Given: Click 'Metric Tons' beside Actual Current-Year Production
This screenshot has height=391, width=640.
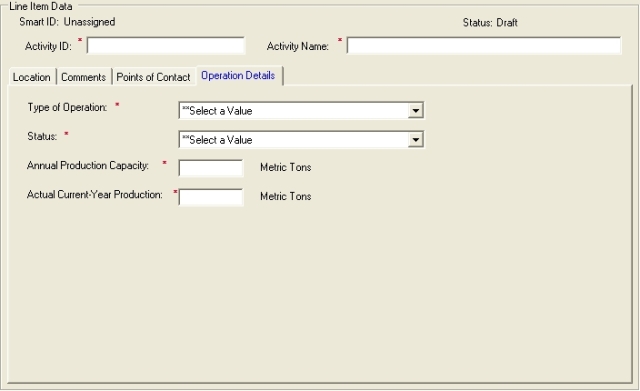Looking at the screenshot, I should [286, 196].
